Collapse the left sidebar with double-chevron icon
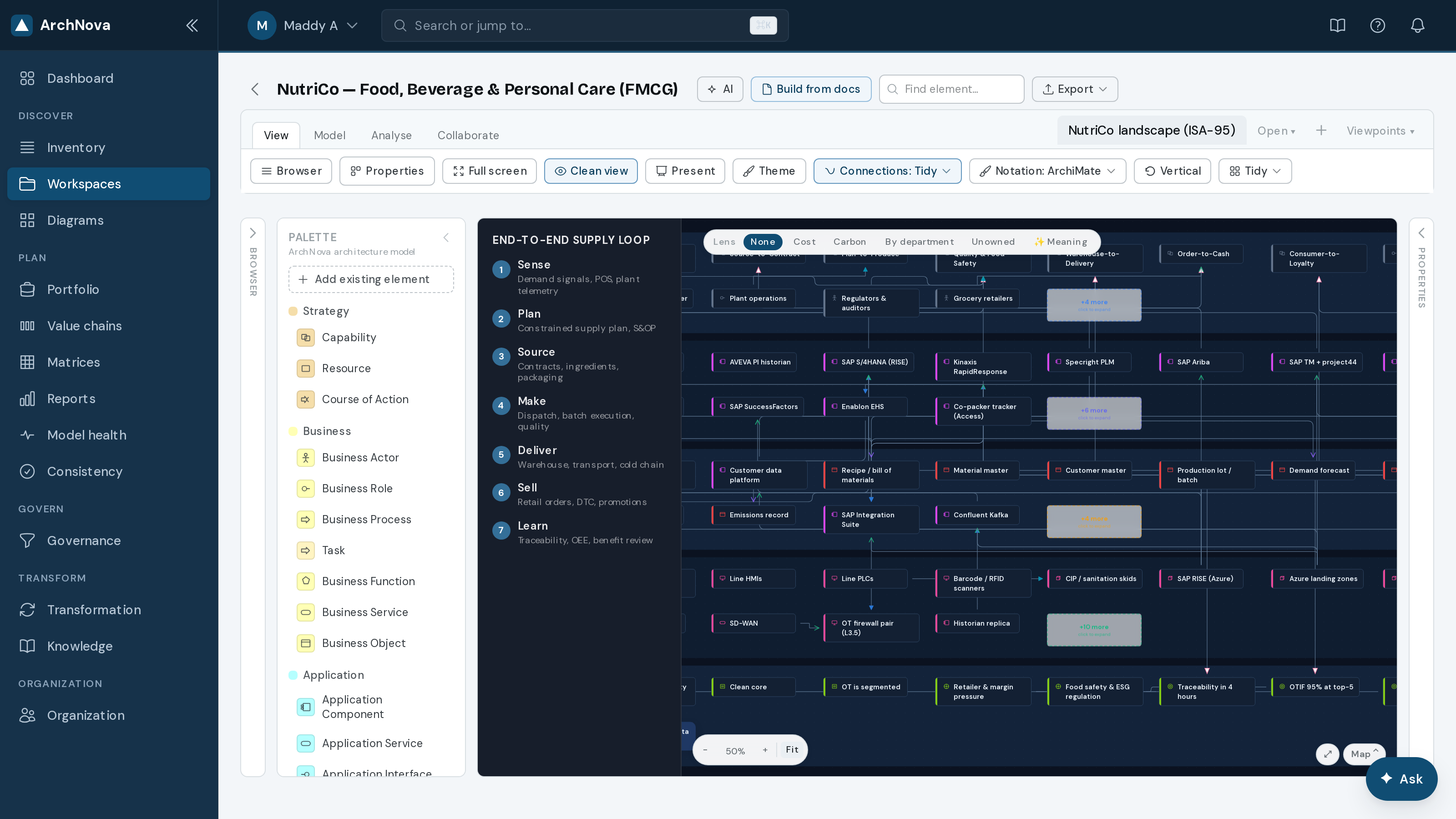The height and width of the screenshot is (819, 1456). tap(192, 25)
